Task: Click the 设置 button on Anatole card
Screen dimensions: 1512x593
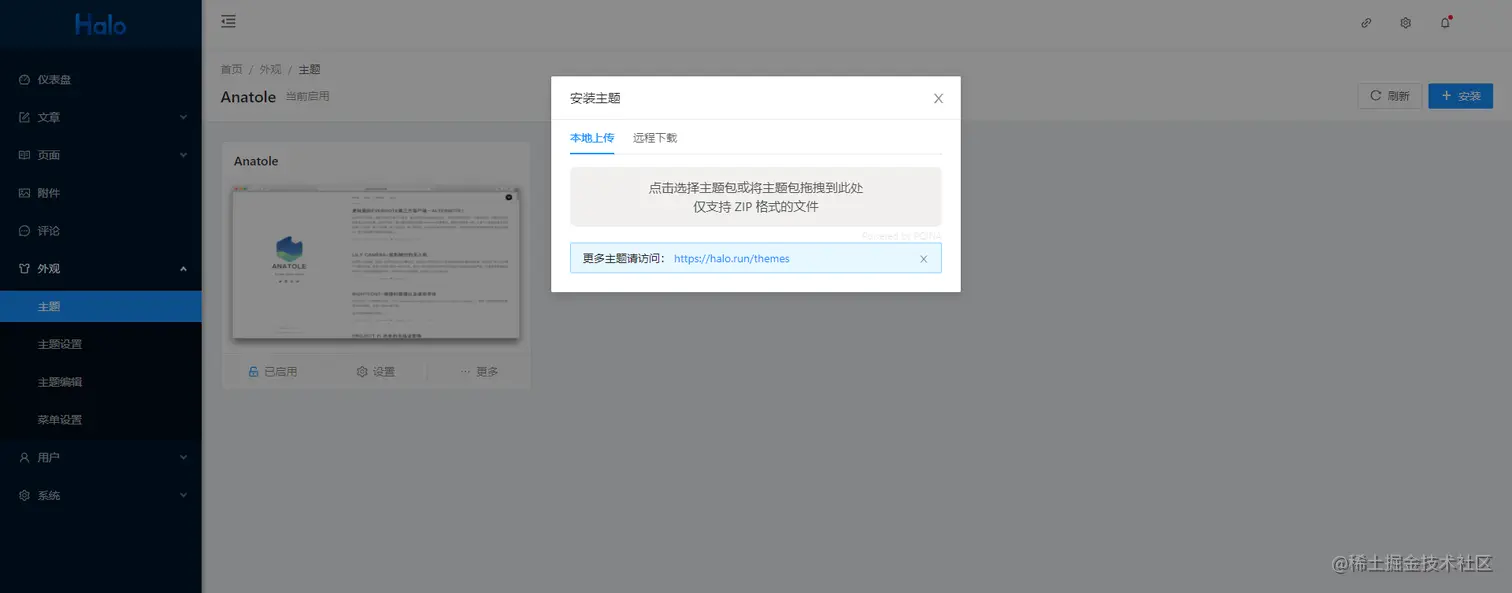Action: tap(375, 371)
